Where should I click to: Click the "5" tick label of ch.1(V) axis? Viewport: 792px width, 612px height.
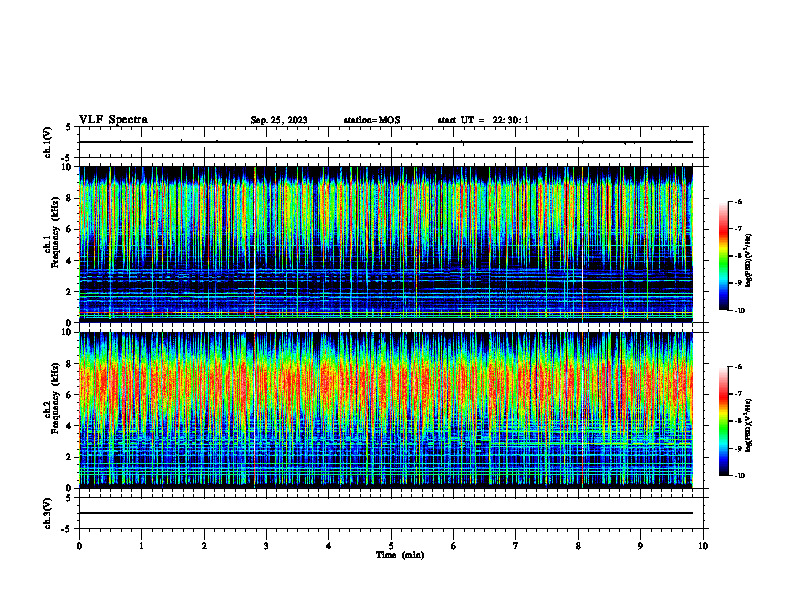(x=68, y=127)
